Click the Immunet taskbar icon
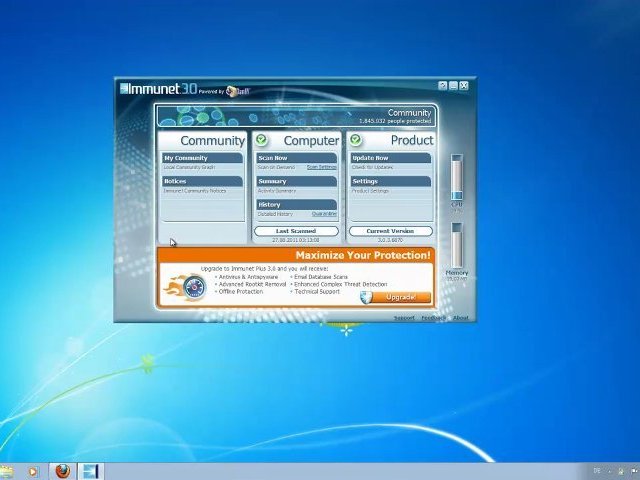Image resolution: width=640 pixels, height=480 pixels. click(89, 471)
